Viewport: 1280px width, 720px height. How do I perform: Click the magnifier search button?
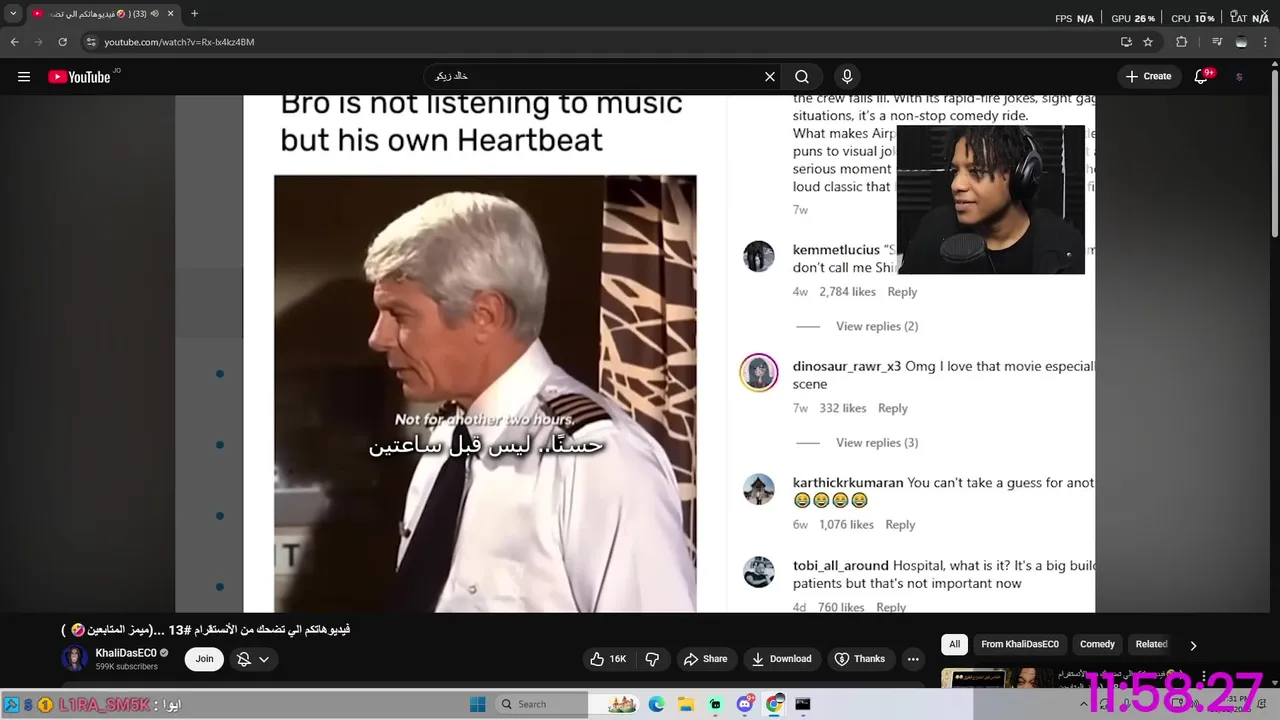point(802,77)
